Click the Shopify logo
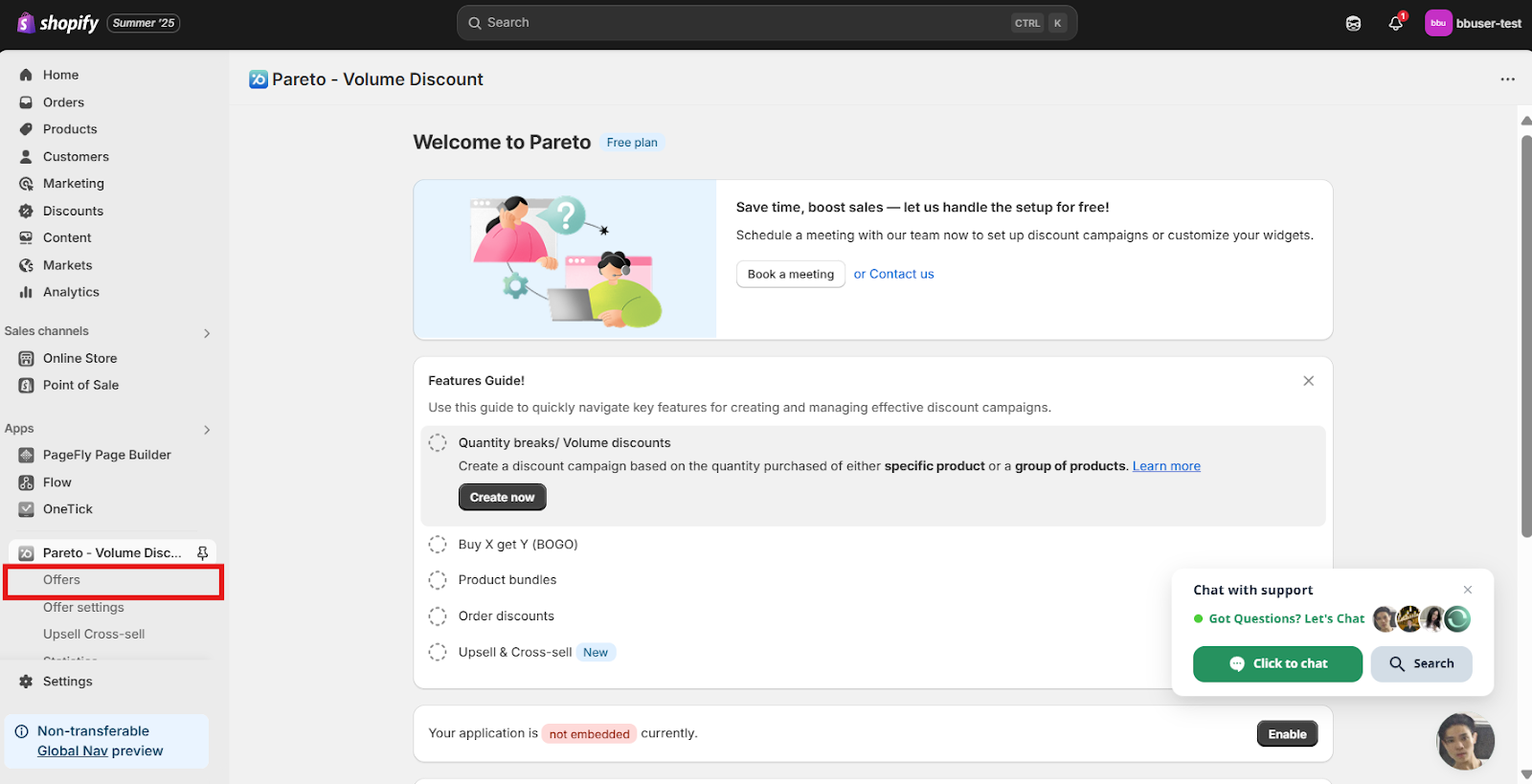Viewport: 1532px width, 784px height. point(57,23)
